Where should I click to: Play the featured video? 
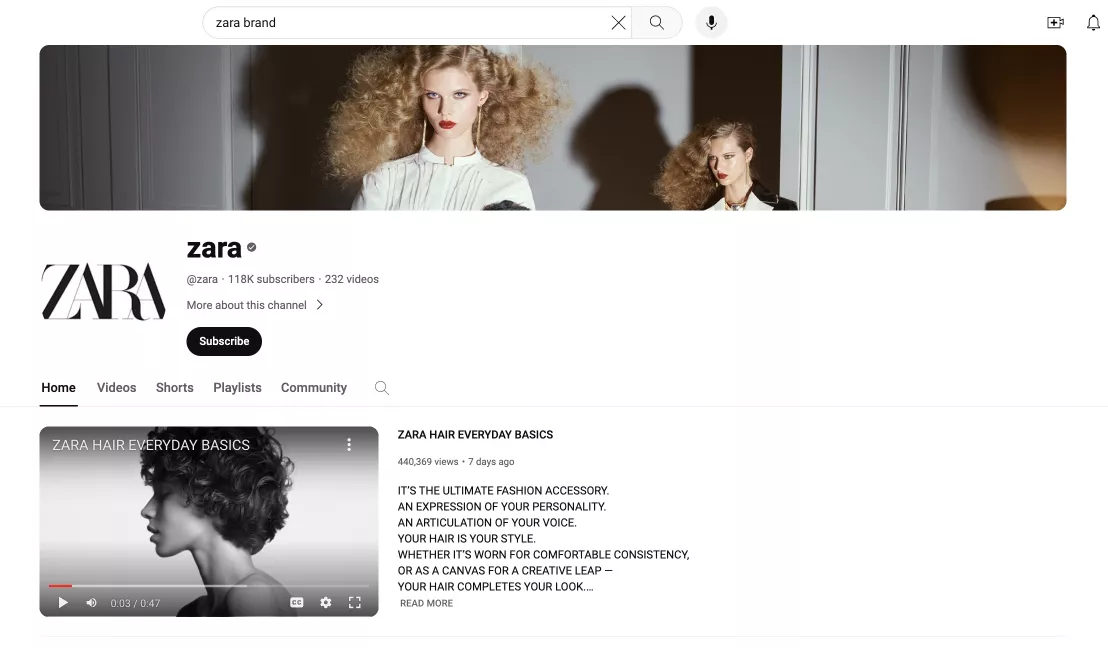tap(63, 603)
